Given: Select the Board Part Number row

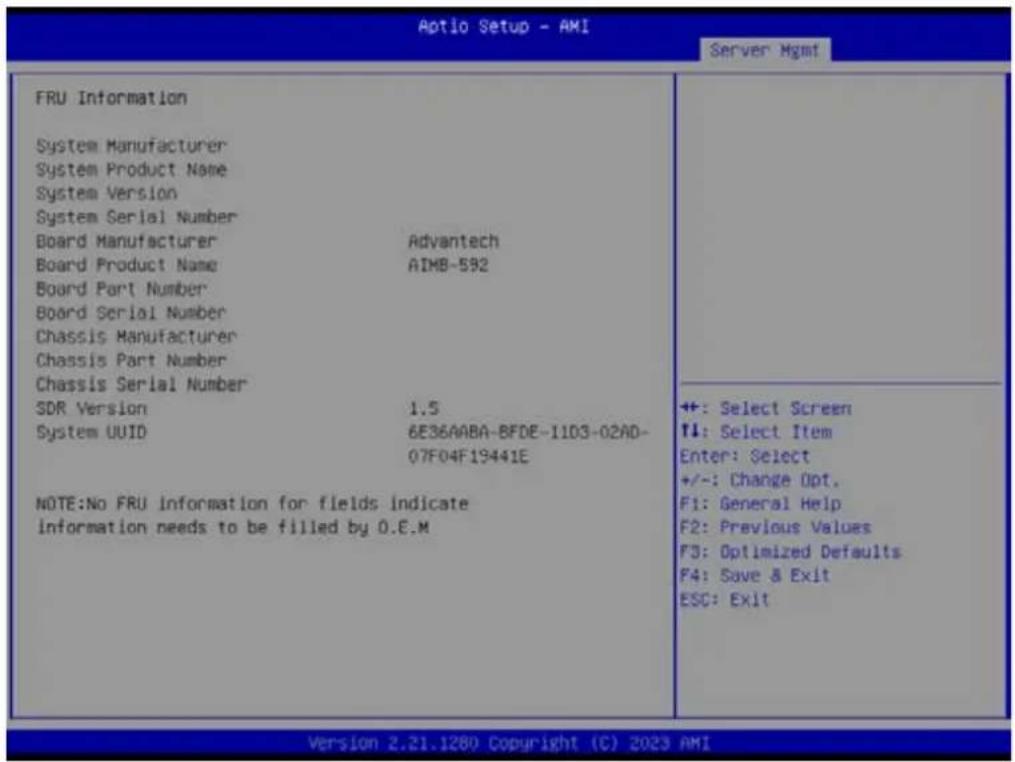Looking at the screenshot, I should [121, 289].
